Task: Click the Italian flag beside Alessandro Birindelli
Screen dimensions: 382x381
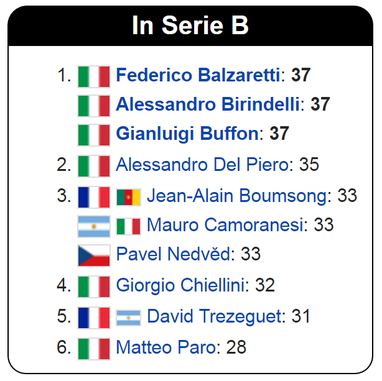Action: point(94,106)
